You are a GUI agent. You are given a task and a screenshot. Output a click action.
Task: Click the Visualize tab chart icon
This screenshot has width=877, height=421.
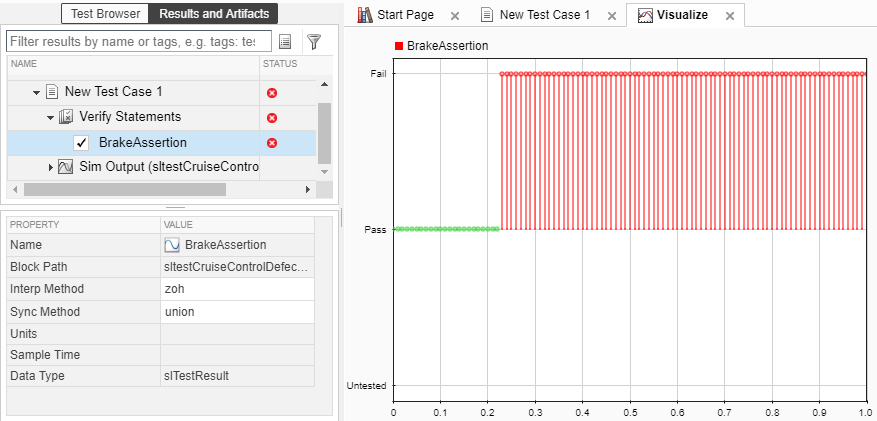(x=645, y=16)
